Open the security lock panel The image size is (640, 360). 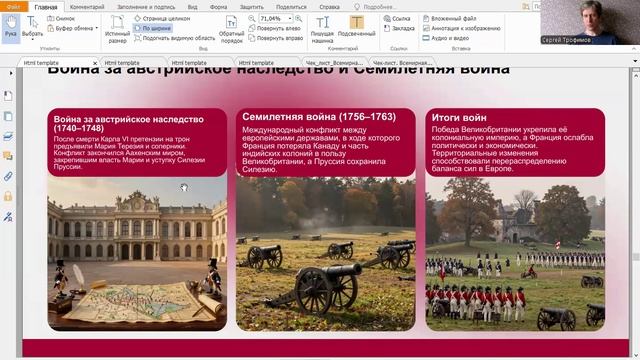click(x=8, y=196)
